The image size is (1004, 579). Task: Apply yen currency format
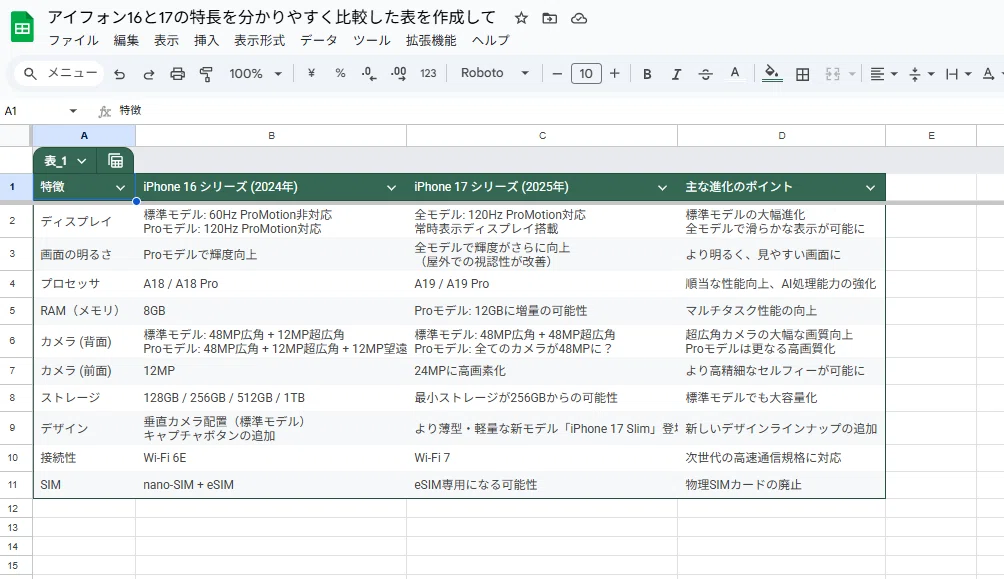[311, 73]
